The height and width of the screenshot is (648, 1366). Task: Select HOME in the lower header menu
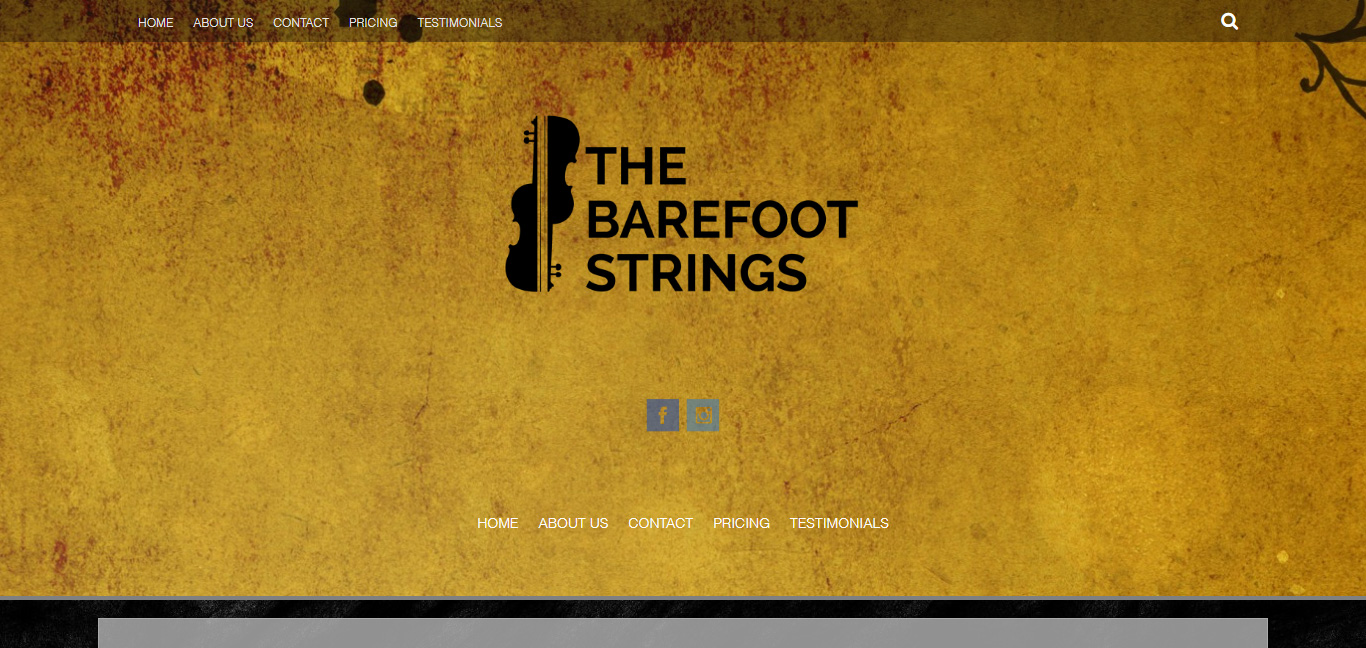(x=498, y=523)
